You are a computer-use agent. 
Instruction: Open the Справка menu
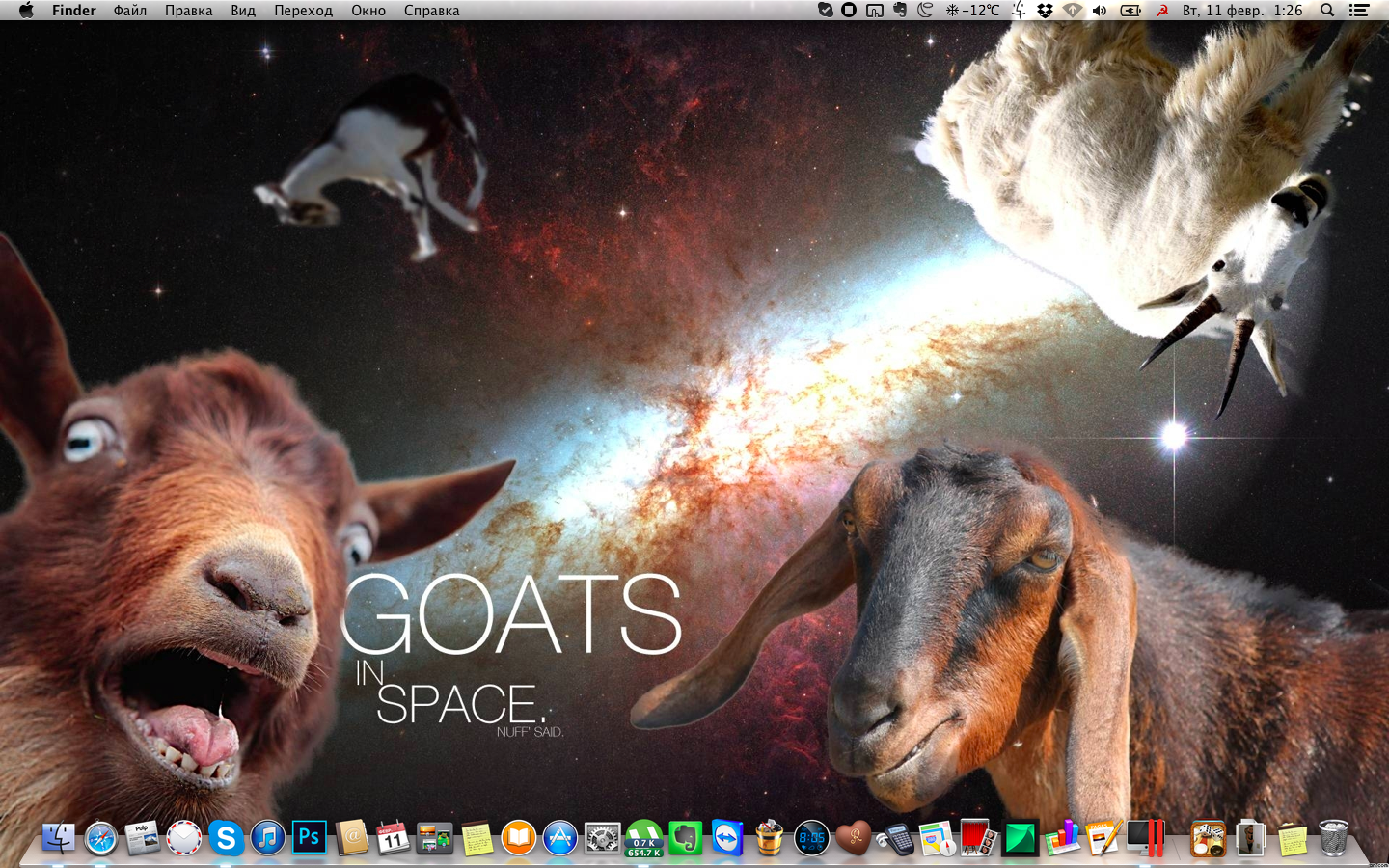(432, 11)
